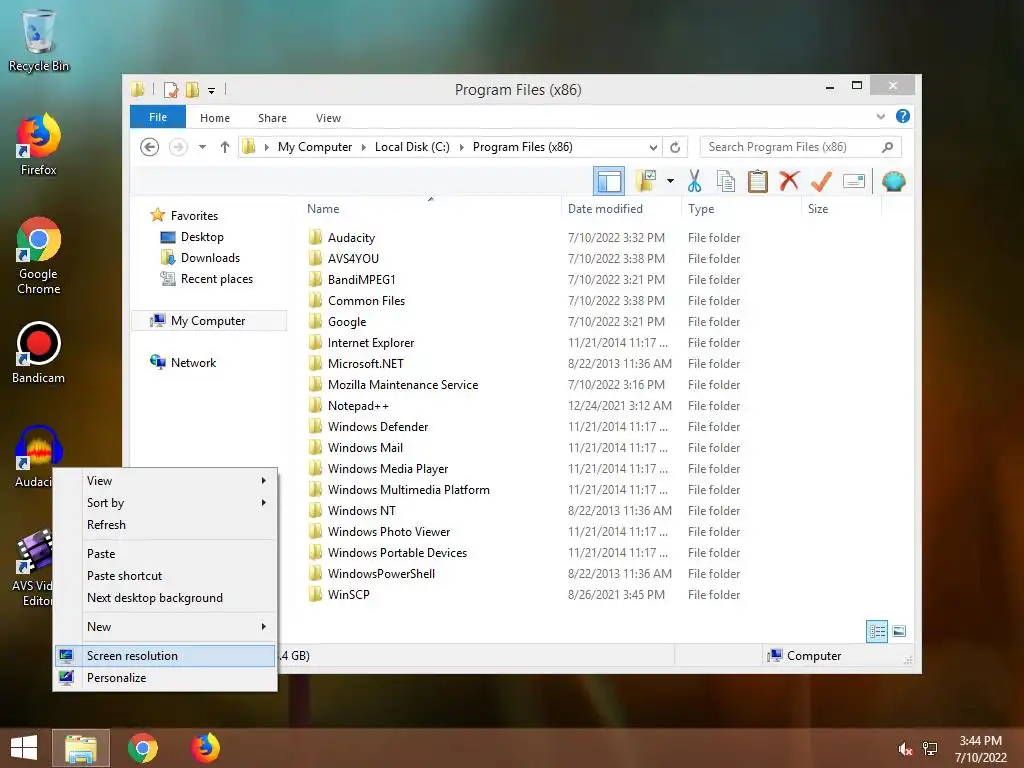Switch to the Home ribbon tab

click(215, 118)
